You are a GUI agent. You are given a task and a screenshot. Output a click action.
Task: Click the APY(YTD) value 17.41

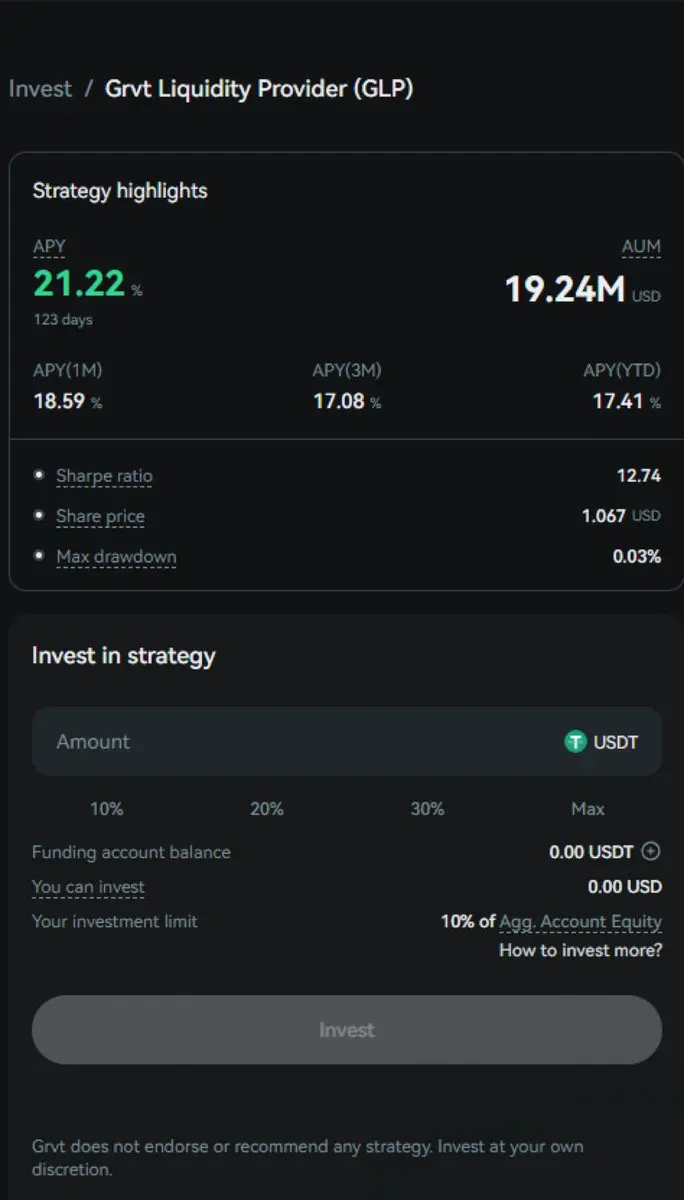click(619, 402)
